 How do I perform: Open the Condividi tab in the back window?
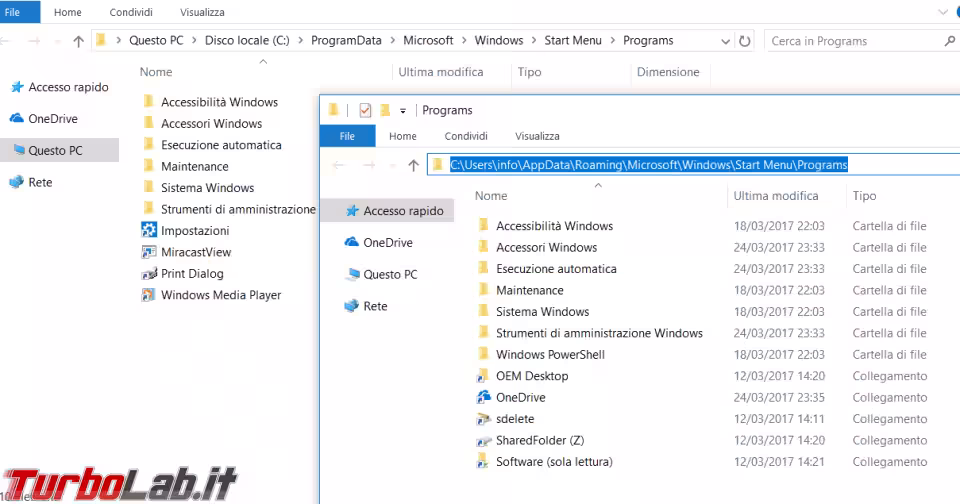(x=131, y=12)
